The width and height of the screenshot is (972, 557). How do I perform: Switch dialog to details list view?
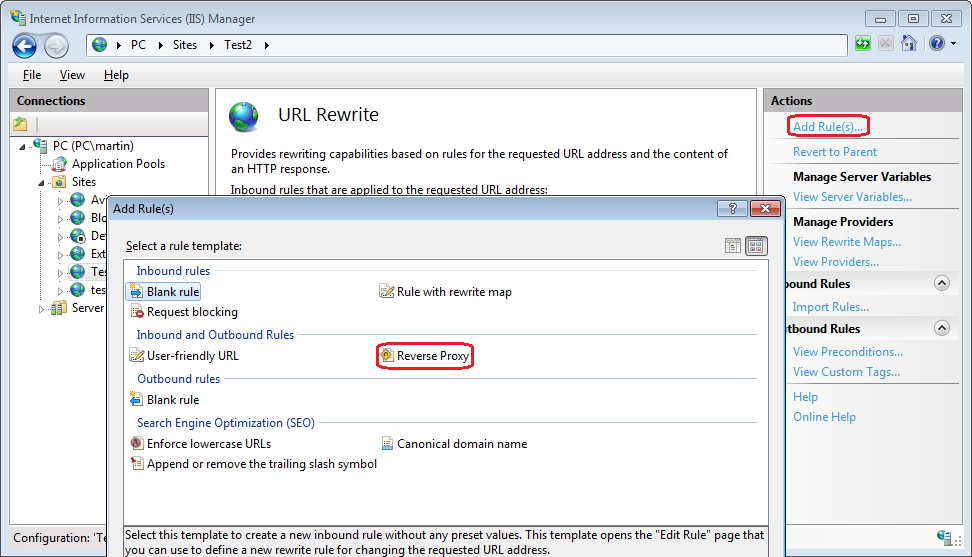733,246
